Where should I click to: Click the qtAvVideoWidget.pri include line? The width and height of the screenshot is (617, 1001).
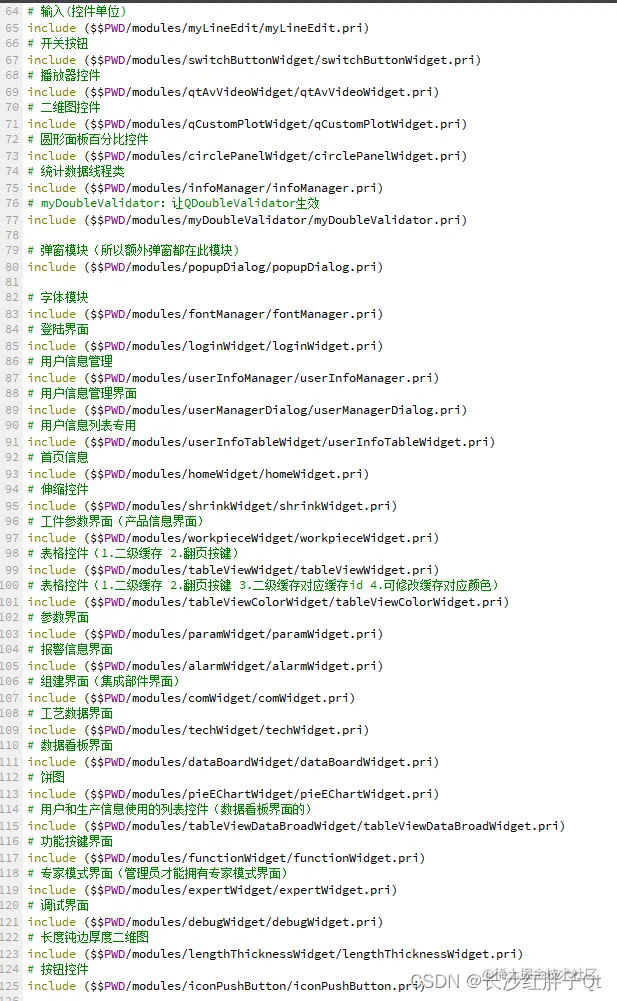233,92
